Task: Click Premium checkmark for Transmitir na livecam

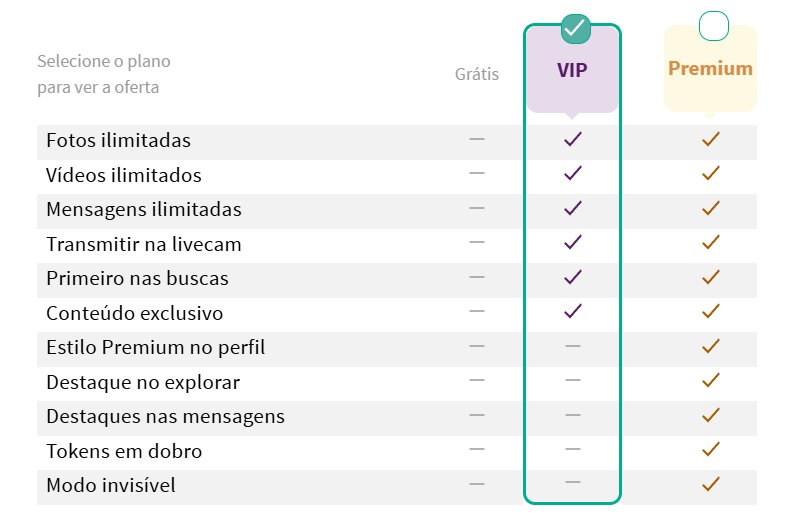Action: tap(711, 242)
